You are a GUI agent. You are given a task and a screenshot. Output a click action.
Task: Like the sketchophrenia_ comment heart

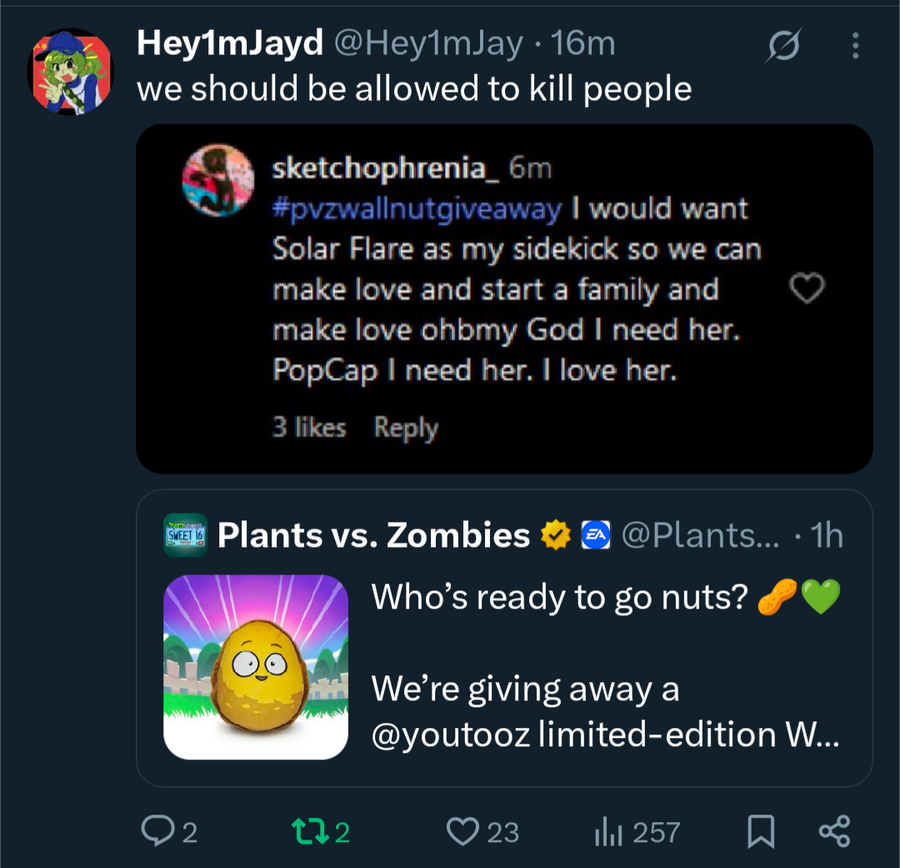pos(807,289)
